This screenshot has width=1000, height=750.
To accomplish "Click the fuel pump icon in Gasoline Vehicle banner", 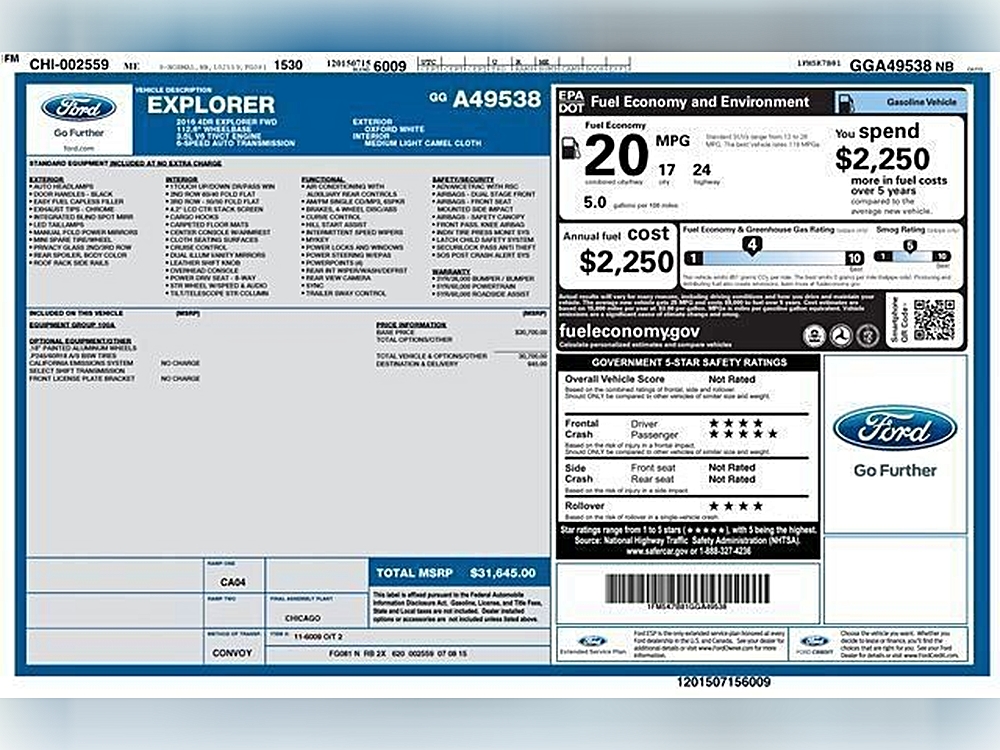I will click(x=845, y=102).
